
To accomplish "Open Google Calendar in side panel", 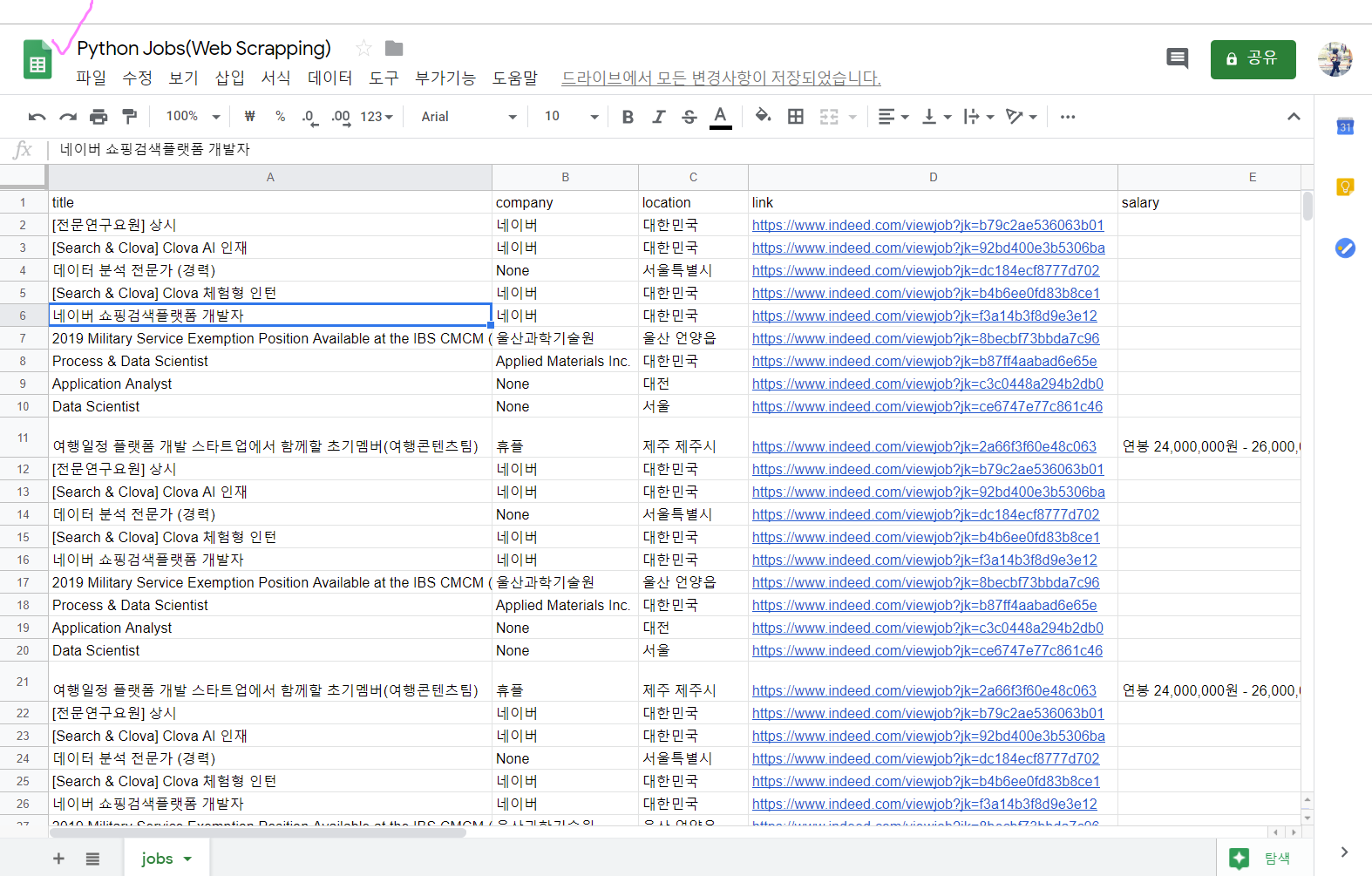I will [x=1345, y=126].
